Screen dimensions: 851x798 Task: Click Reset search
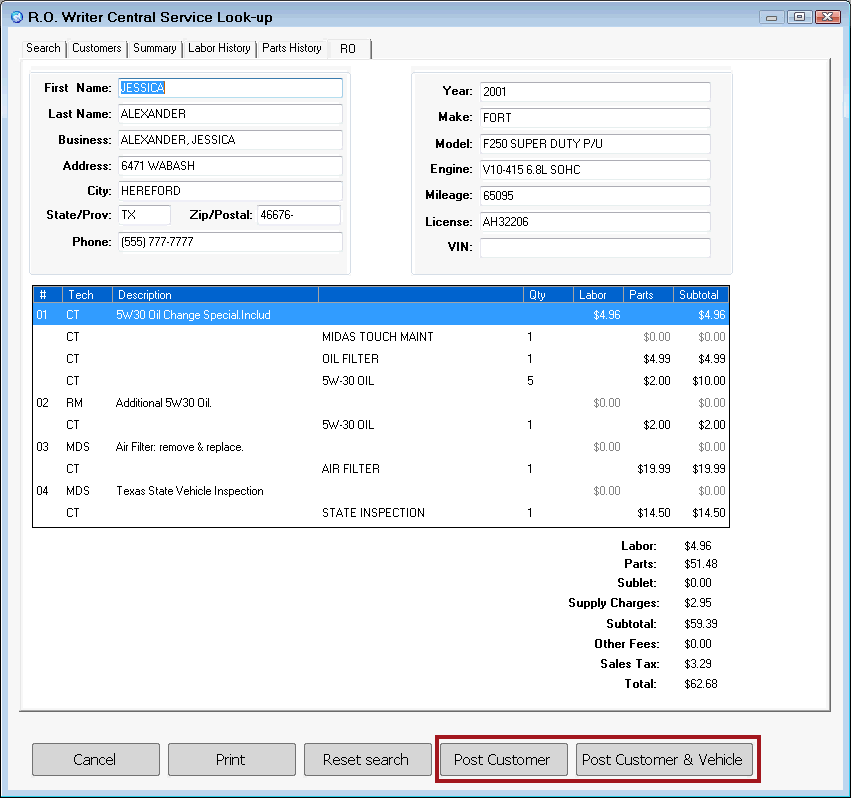[x=367, y=759]
